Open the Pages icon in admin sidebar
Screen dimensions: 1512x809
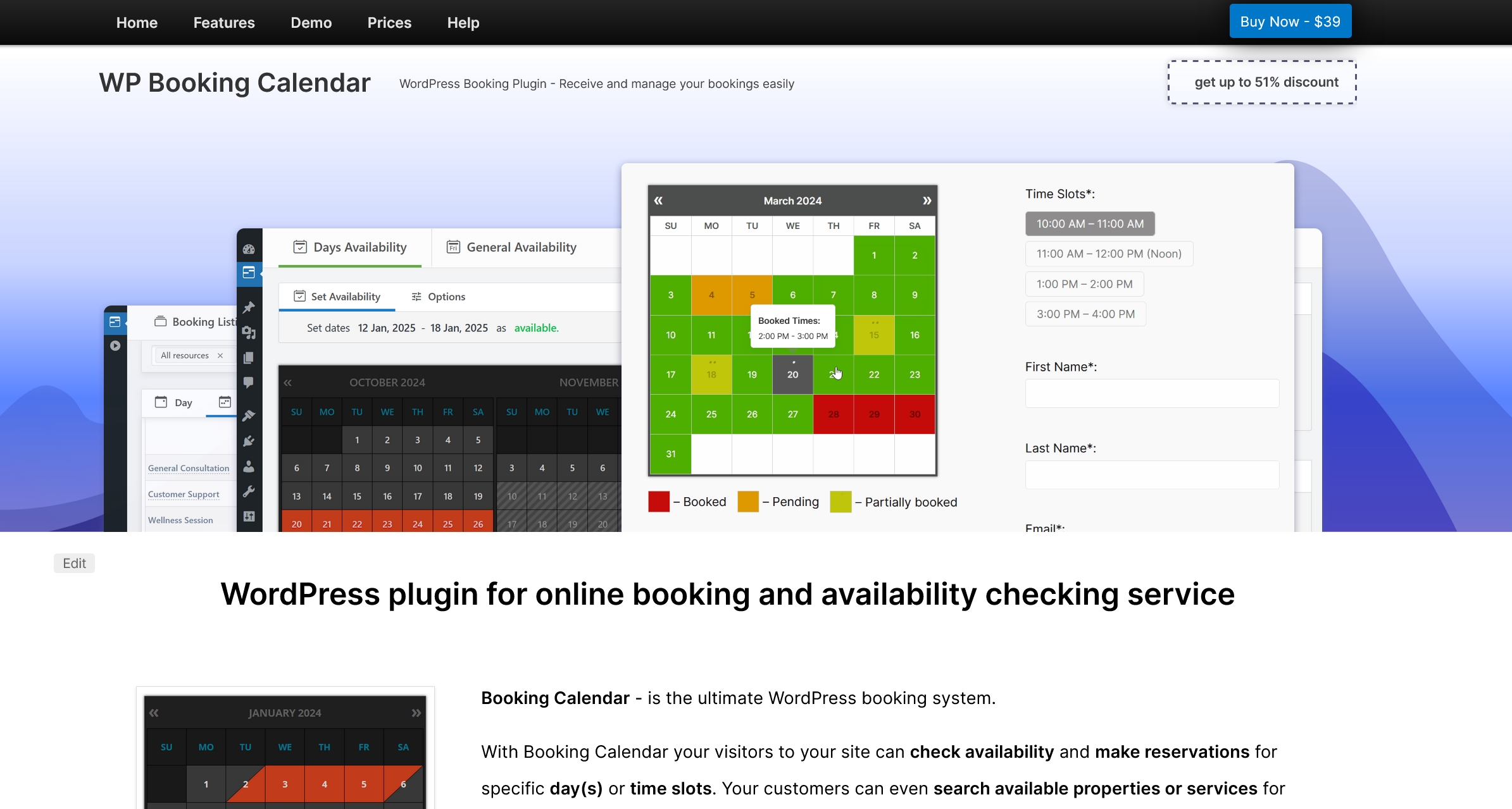[249, 358]
